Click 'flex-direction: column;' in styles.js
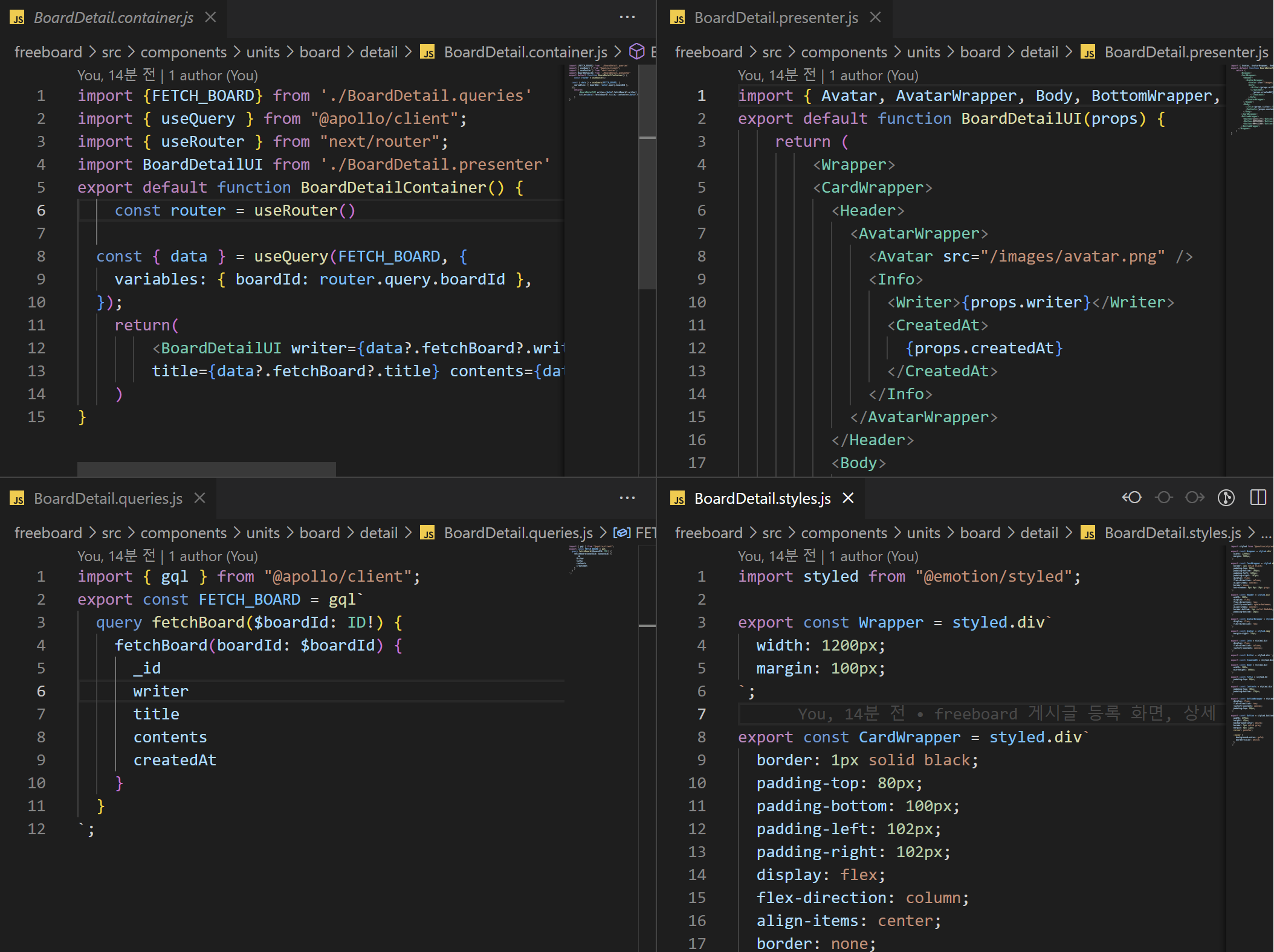This screenshot has width=1274, height=952. (x=863, y=898)
